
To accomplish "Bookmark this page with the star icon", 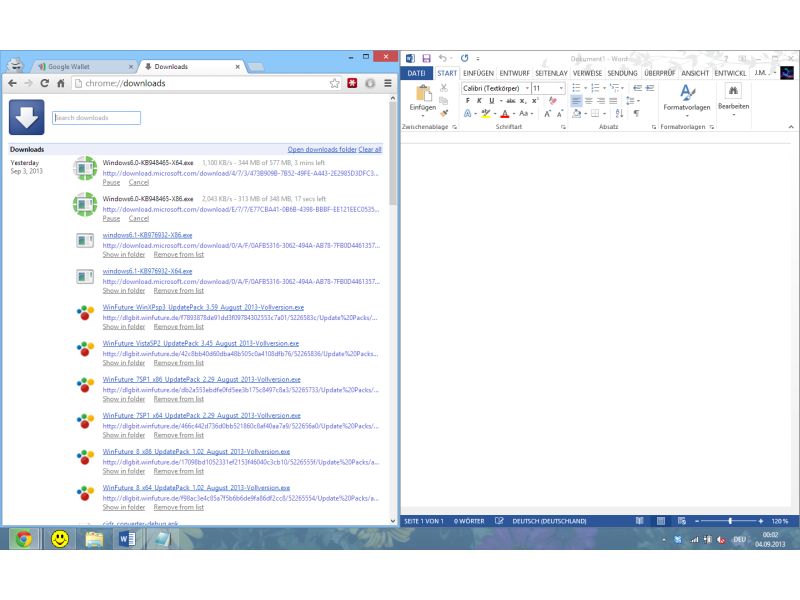I will click(x=334, y=83).
